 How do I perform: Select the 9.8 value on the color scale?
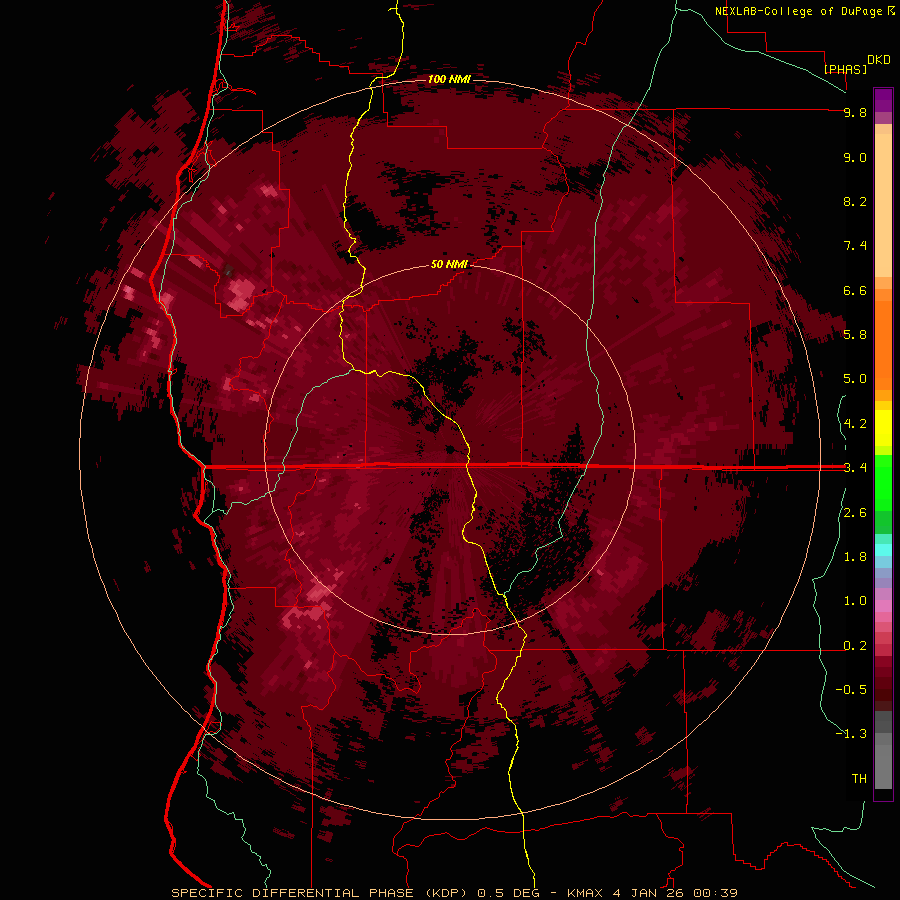coord(855,112)
